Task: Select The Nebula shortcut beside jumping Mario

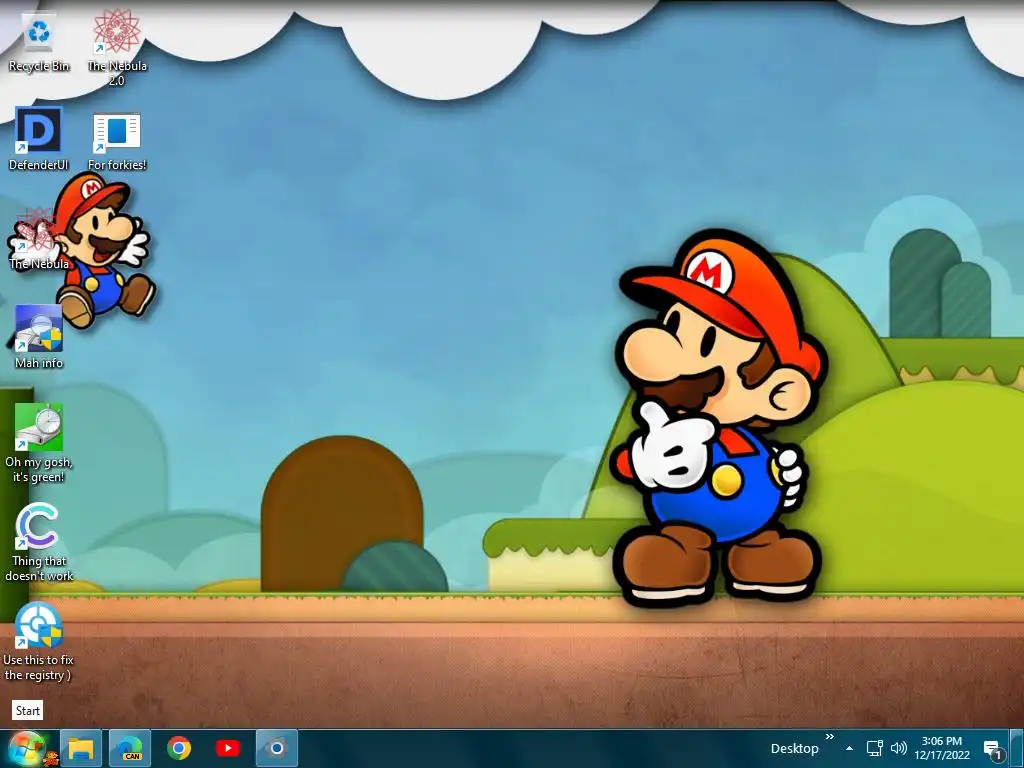Action: [x=39, y=238]
